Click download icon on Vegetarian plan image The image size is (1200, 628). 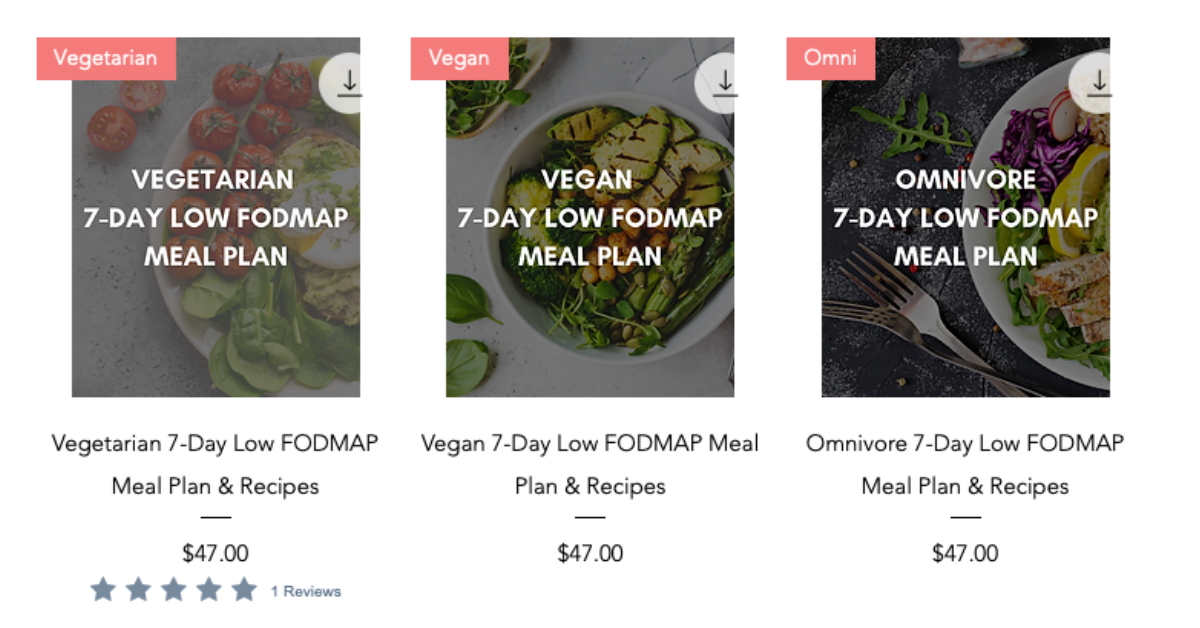[x=349, y=83]
